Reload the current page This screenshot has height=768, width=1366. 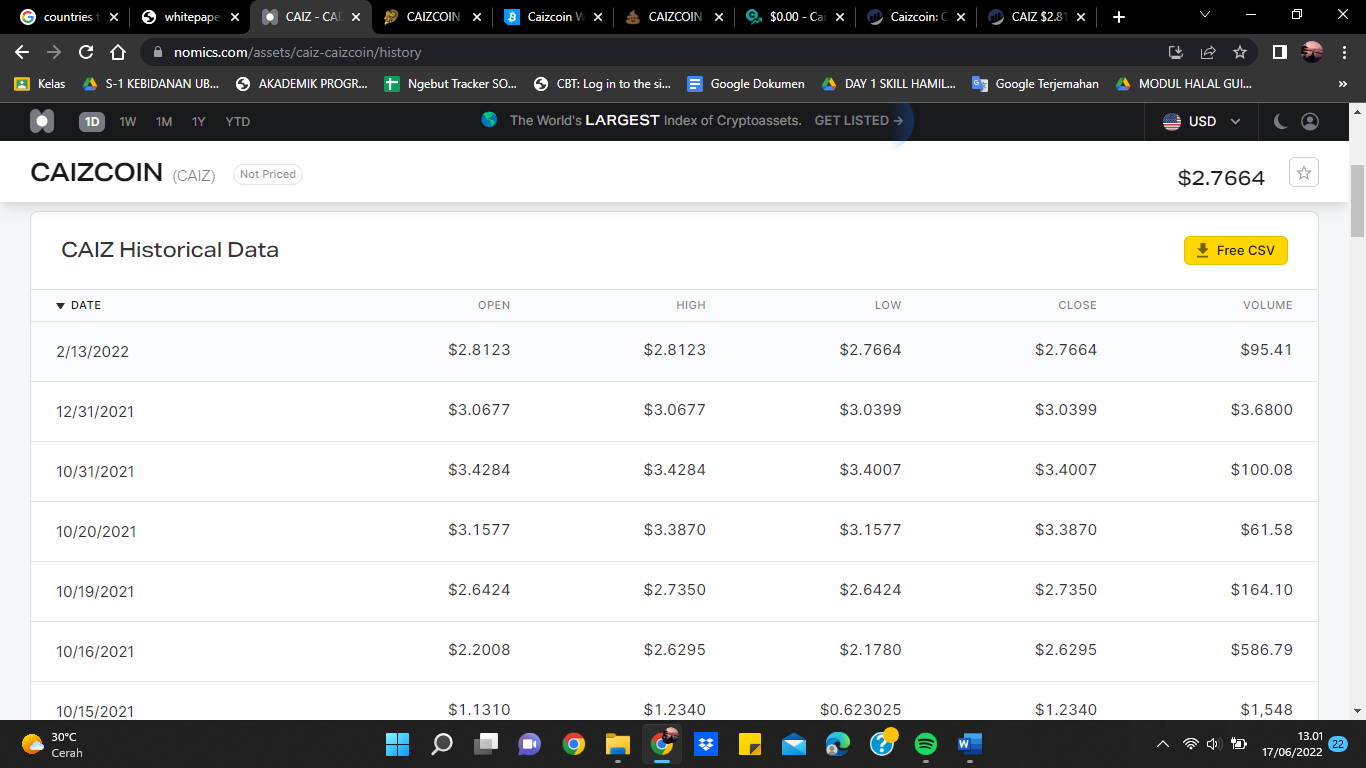86,52
